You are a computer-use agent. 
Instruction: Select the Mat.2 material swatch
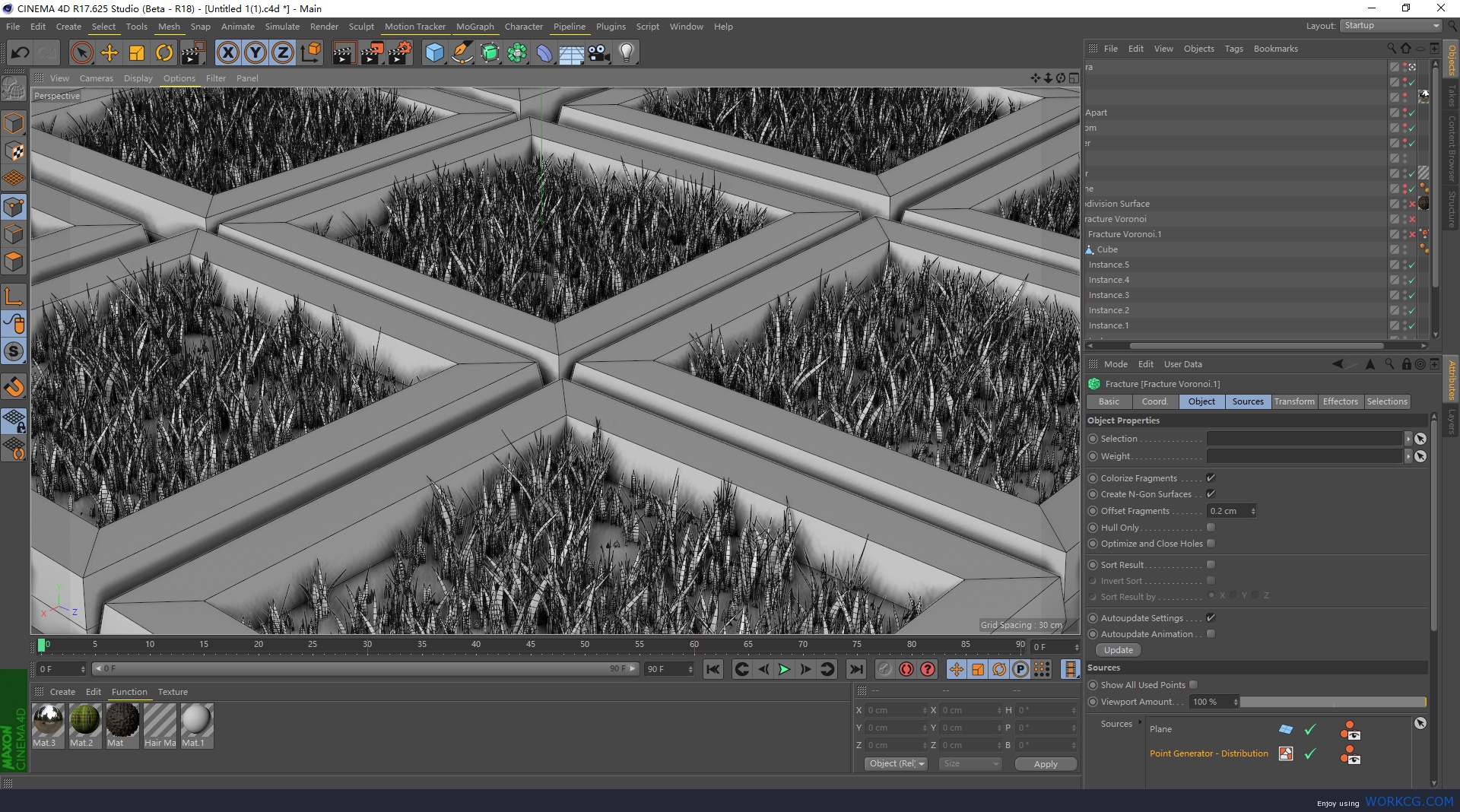click(84, 725)
